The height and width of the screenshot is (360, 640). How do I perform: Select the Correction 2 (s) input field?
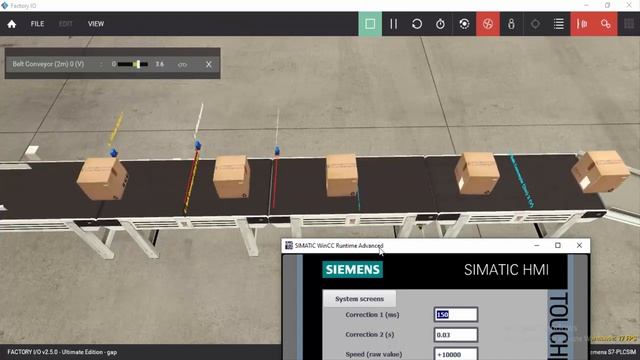tap(456, 335)
